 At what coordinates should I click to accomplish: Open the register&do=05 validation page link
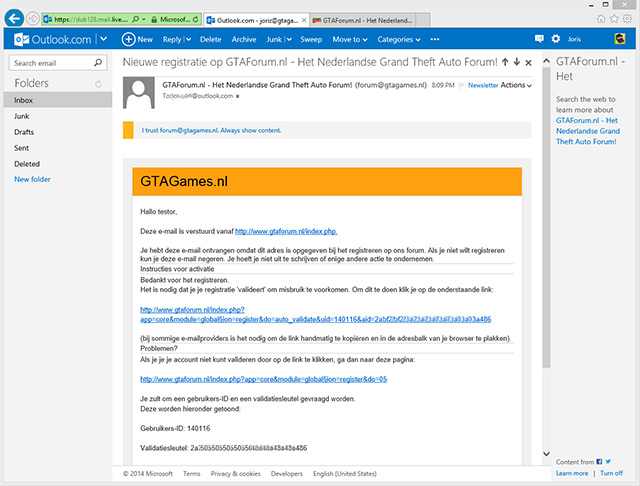pyautogui.click(x=263, y=379)
